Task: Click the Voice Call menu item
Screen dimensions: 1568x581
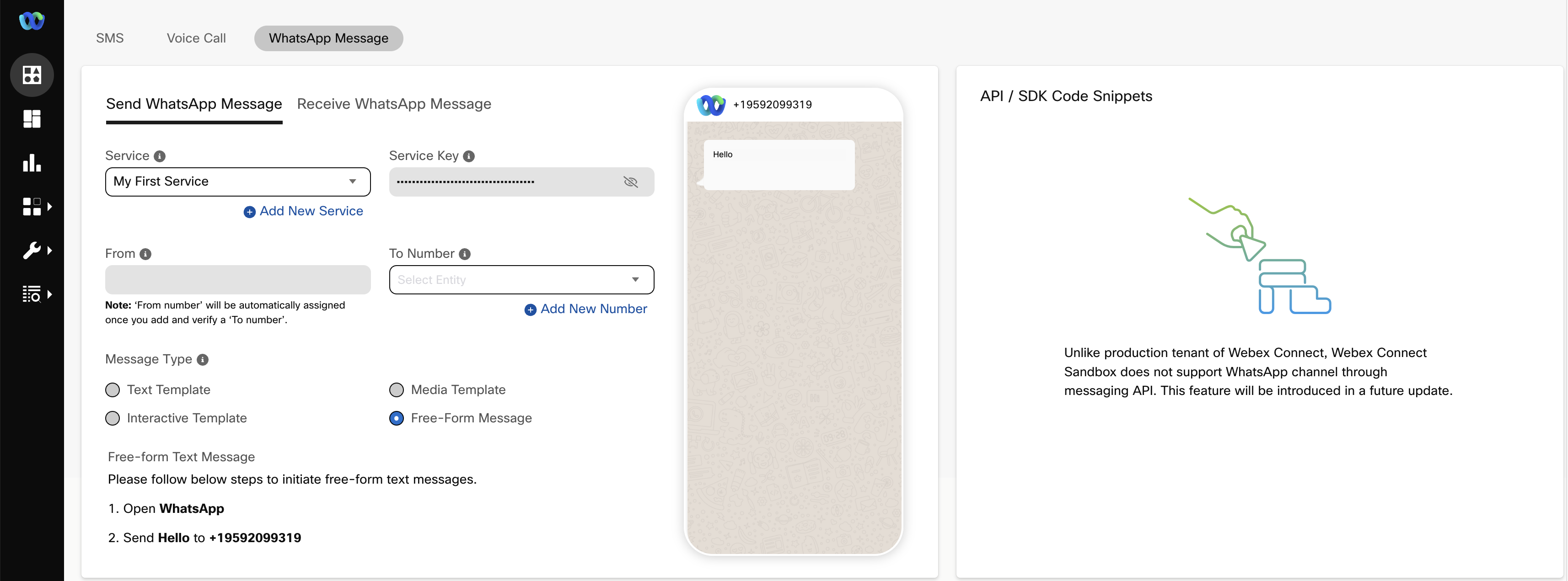Action: [x=196, y=37]
